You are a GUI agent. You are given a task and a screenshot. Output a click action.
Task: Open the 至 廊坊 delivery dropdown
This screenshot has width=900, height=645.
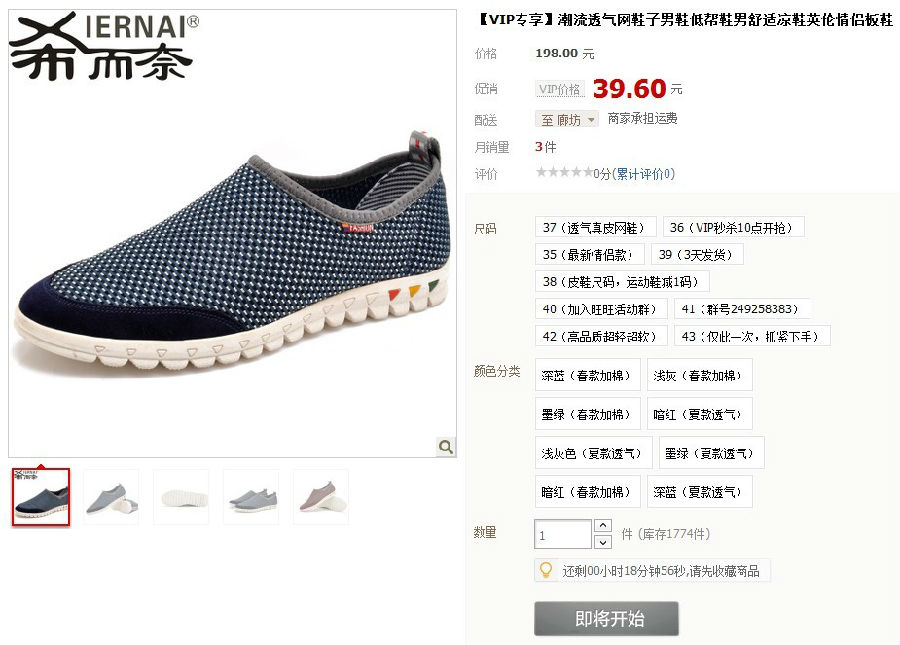coord(567,119)
